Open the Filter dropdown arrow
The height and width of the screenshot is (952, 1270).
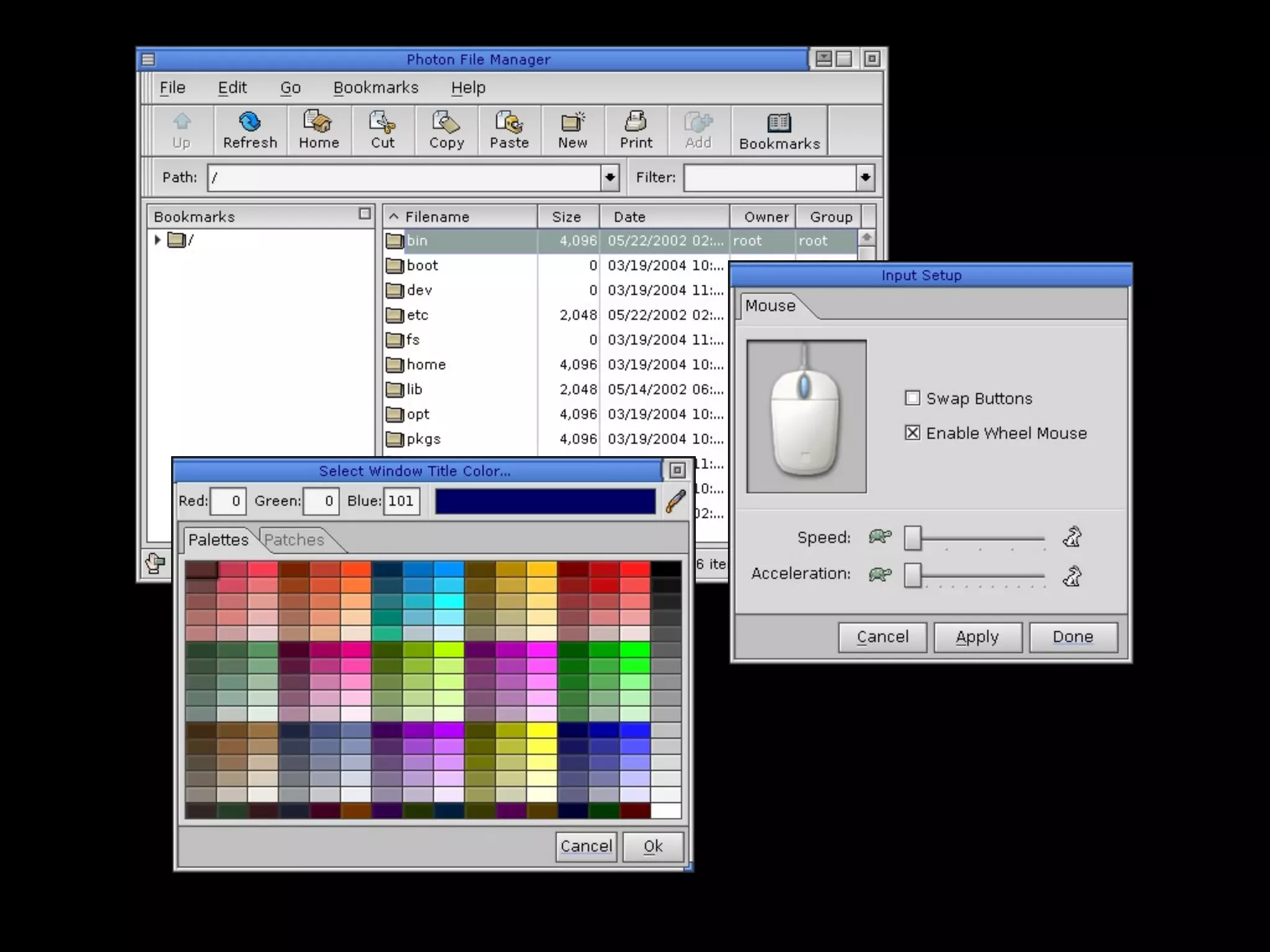(865, 178)
